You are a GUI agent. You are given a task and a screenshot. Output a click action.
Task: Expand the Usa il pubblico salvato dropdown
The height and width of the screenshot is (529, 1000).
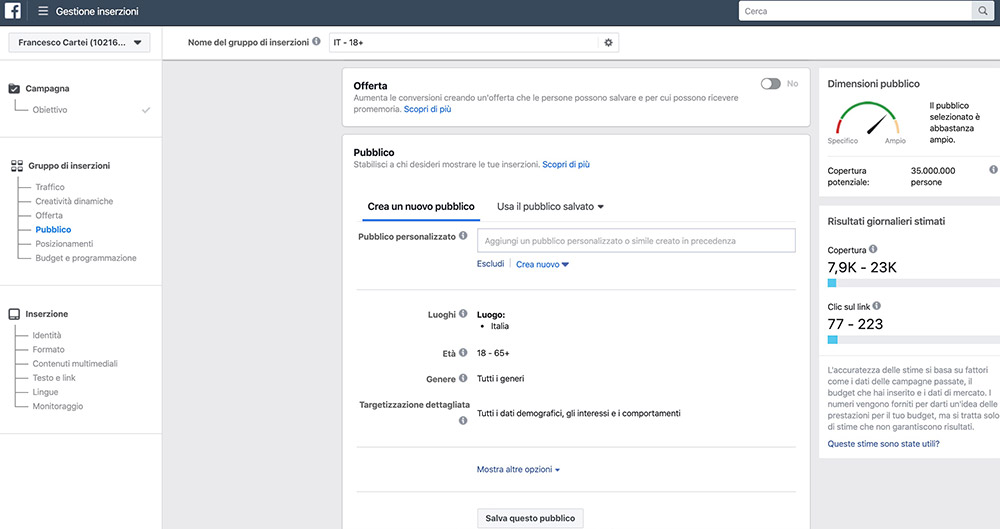click(x=550, y=207)
